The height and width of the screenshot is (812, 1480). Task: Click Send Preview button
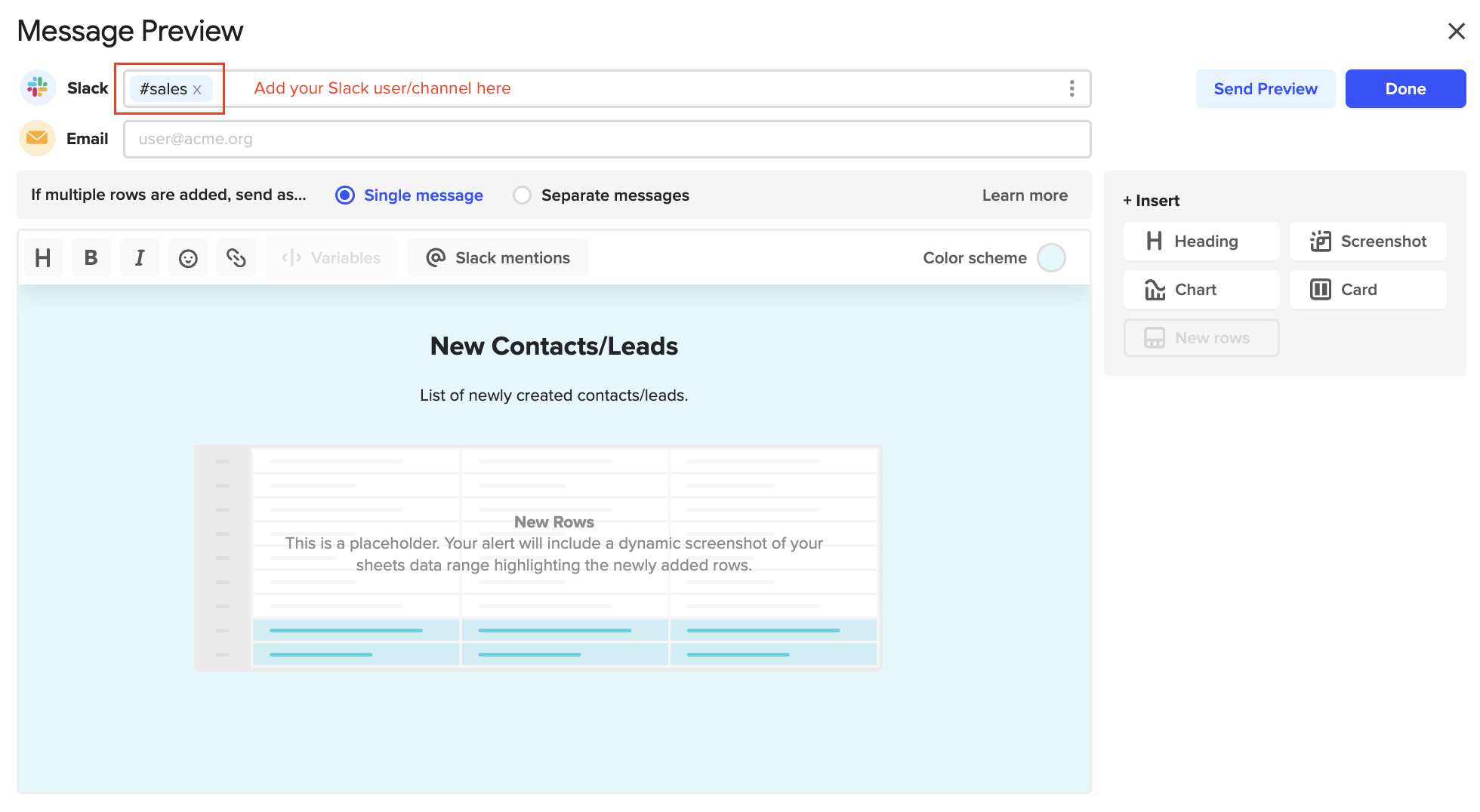click(1266, 89)
